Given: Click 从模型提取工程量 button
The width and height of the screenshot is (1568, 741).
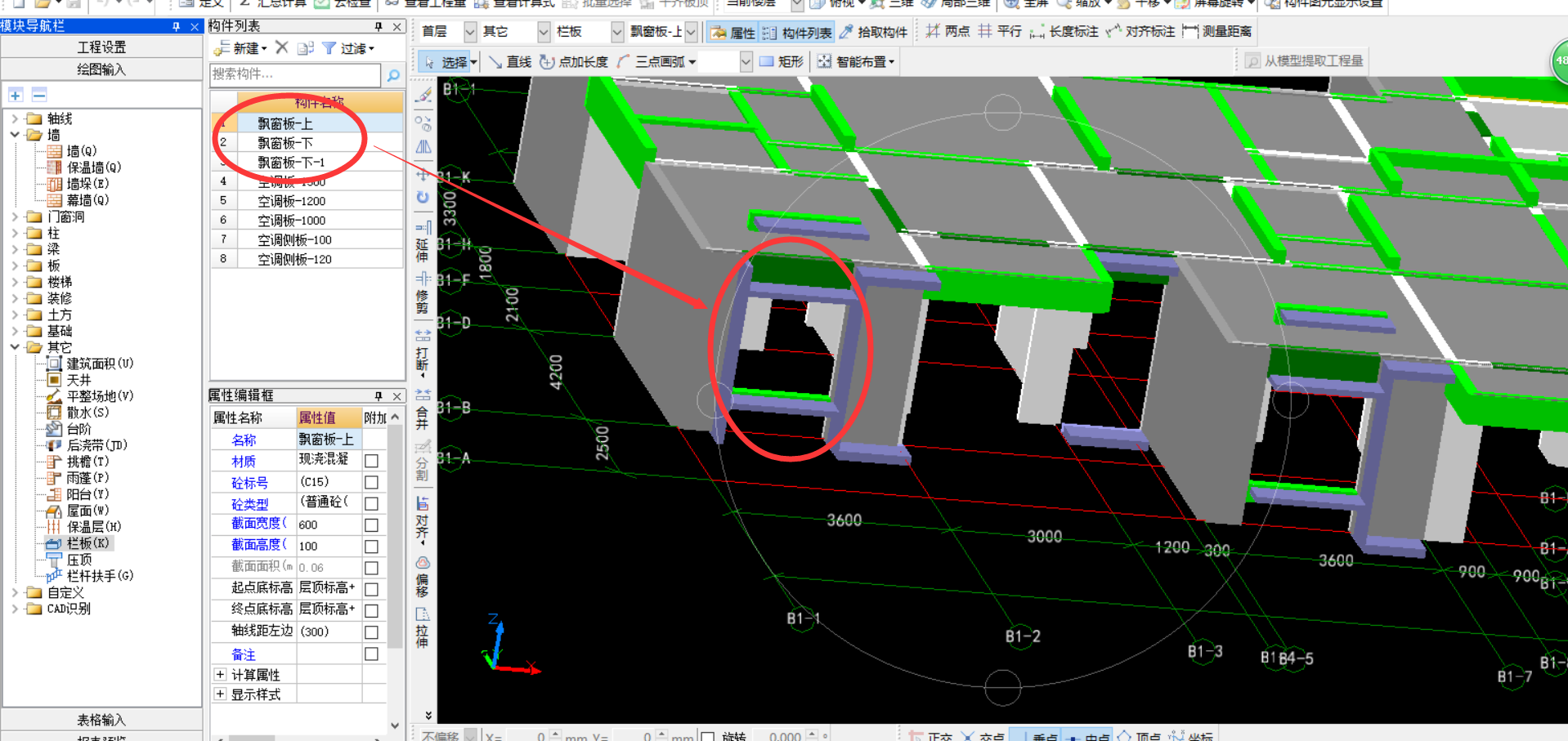Looking at the screenshot, I should [x=1305, y=61].
